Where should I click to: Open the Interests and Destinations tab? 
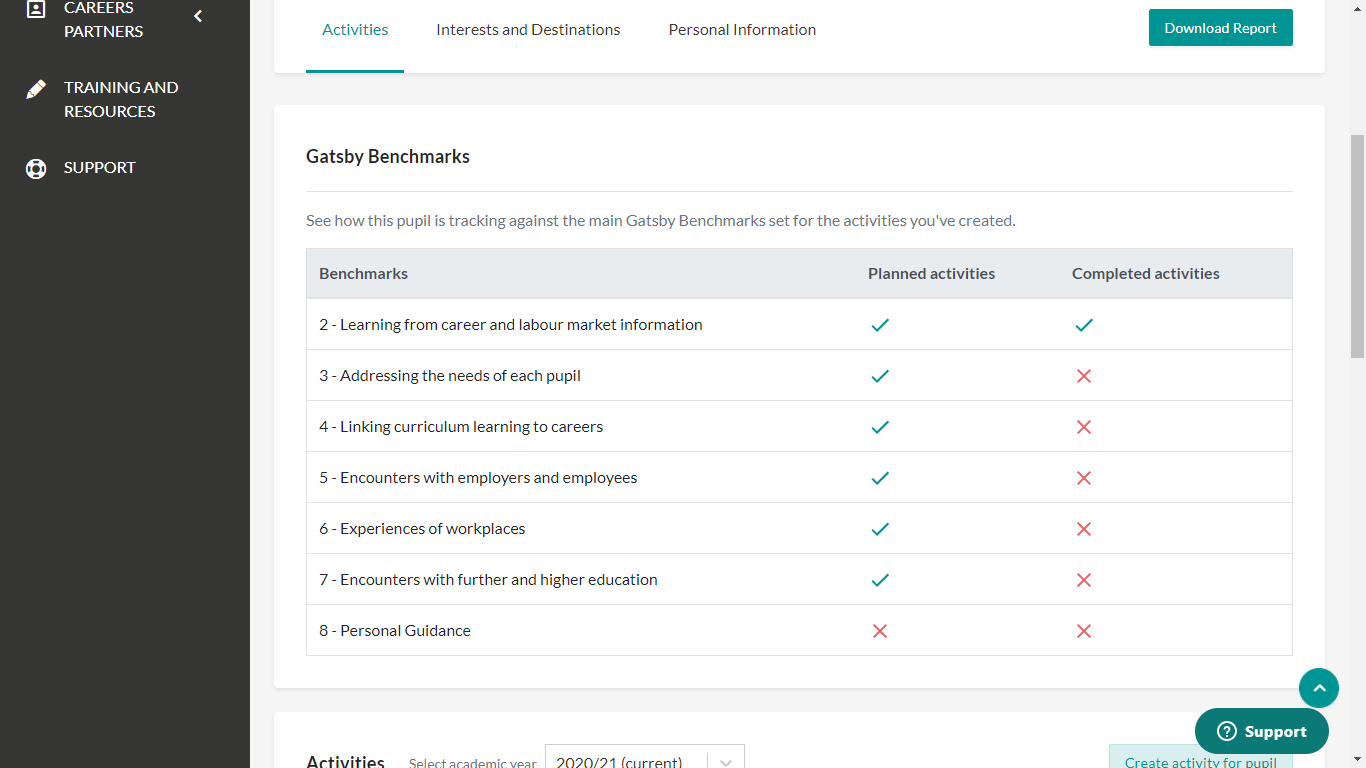coord(528,30)
